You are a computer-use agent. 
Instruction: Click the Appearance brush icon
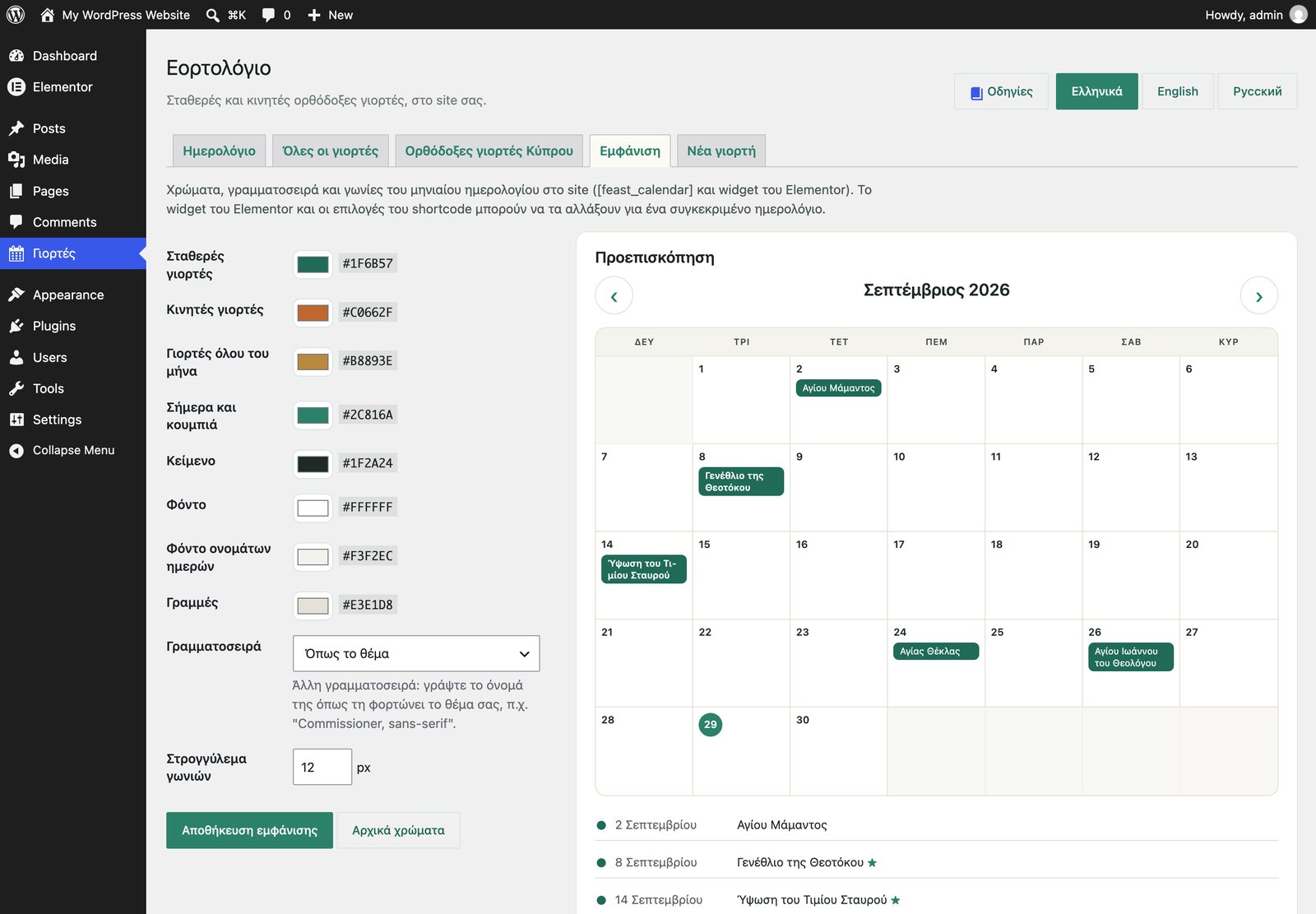(x=16, y=295)
